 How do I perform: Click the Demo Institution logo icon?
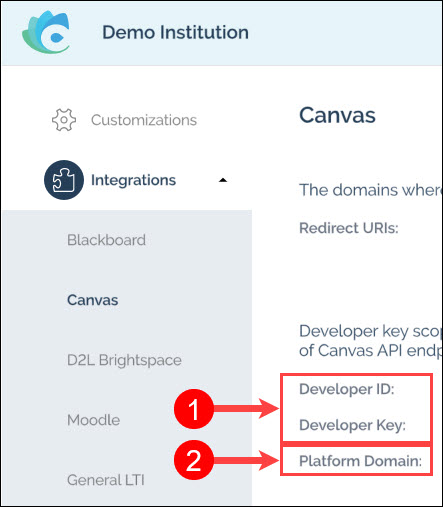[x=46, y=32]
